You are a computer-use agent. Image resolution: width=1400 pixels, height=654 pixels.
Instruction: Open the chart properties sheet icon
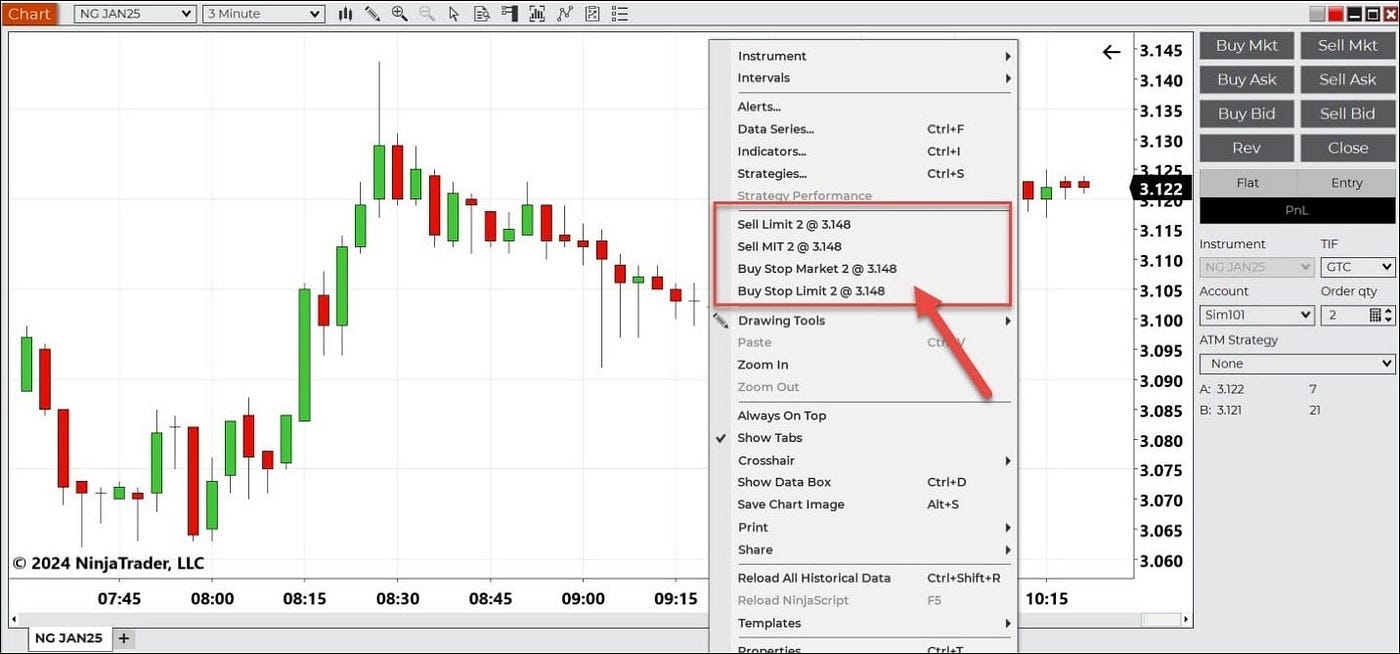tap(592, 14)
